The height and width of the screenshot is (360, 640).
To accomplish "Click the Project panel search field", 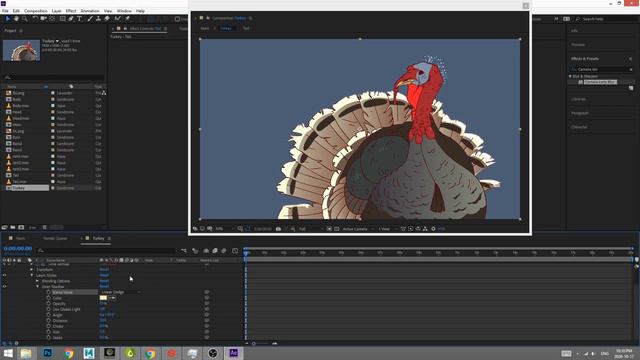I will click(x=53, y=77).
